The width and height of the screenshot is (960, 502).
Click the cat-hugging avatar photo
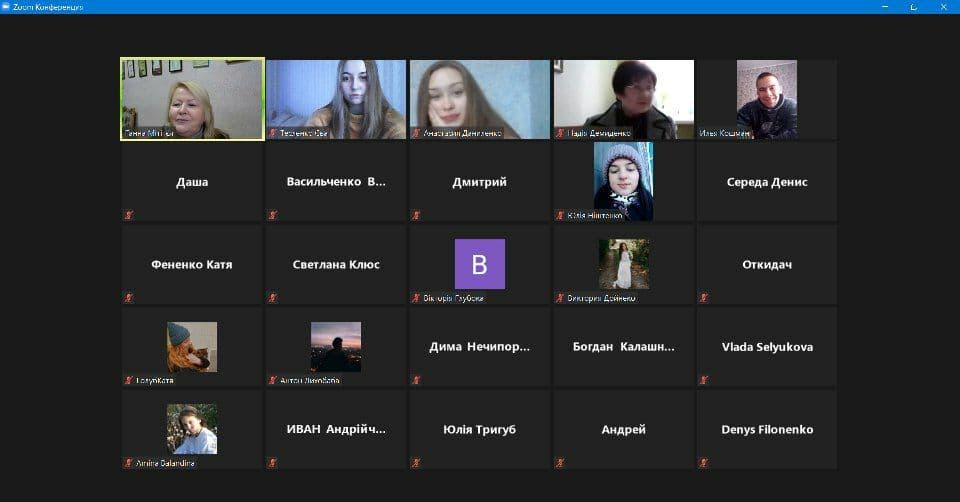click(x=192, y=347)
